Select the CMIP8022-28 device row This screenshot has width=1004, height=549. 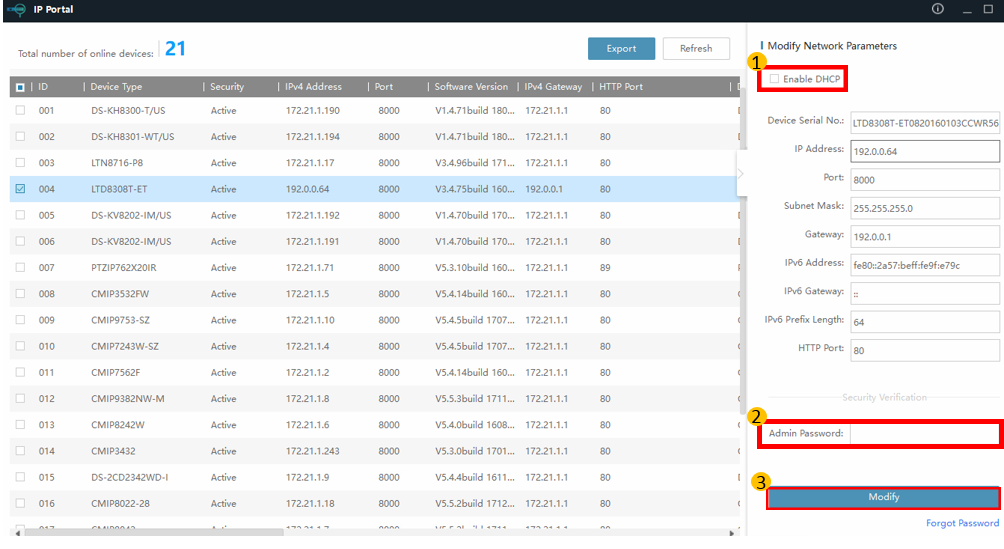[375, 504]
